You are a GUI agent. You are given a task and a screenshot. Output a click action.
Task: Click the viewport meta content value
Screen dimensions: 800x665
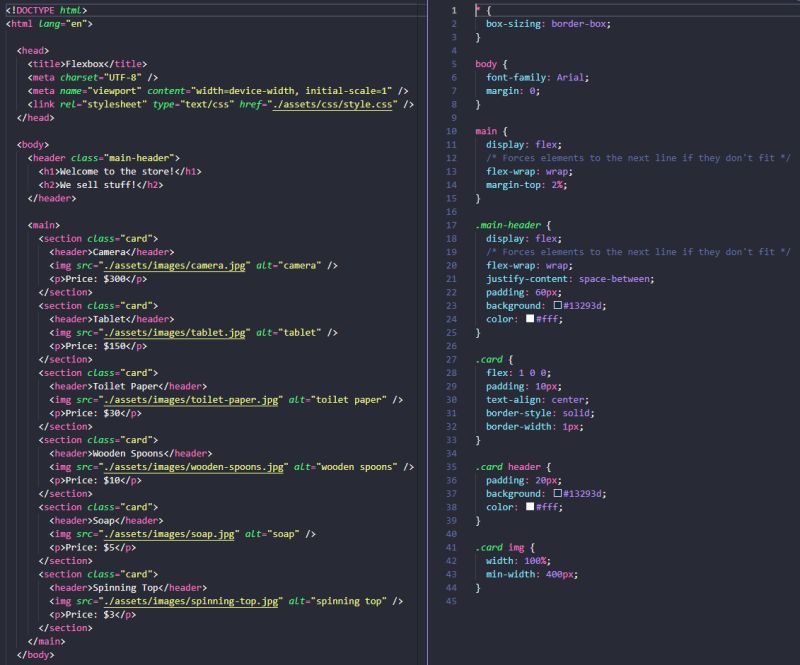(x=292, y=91)
